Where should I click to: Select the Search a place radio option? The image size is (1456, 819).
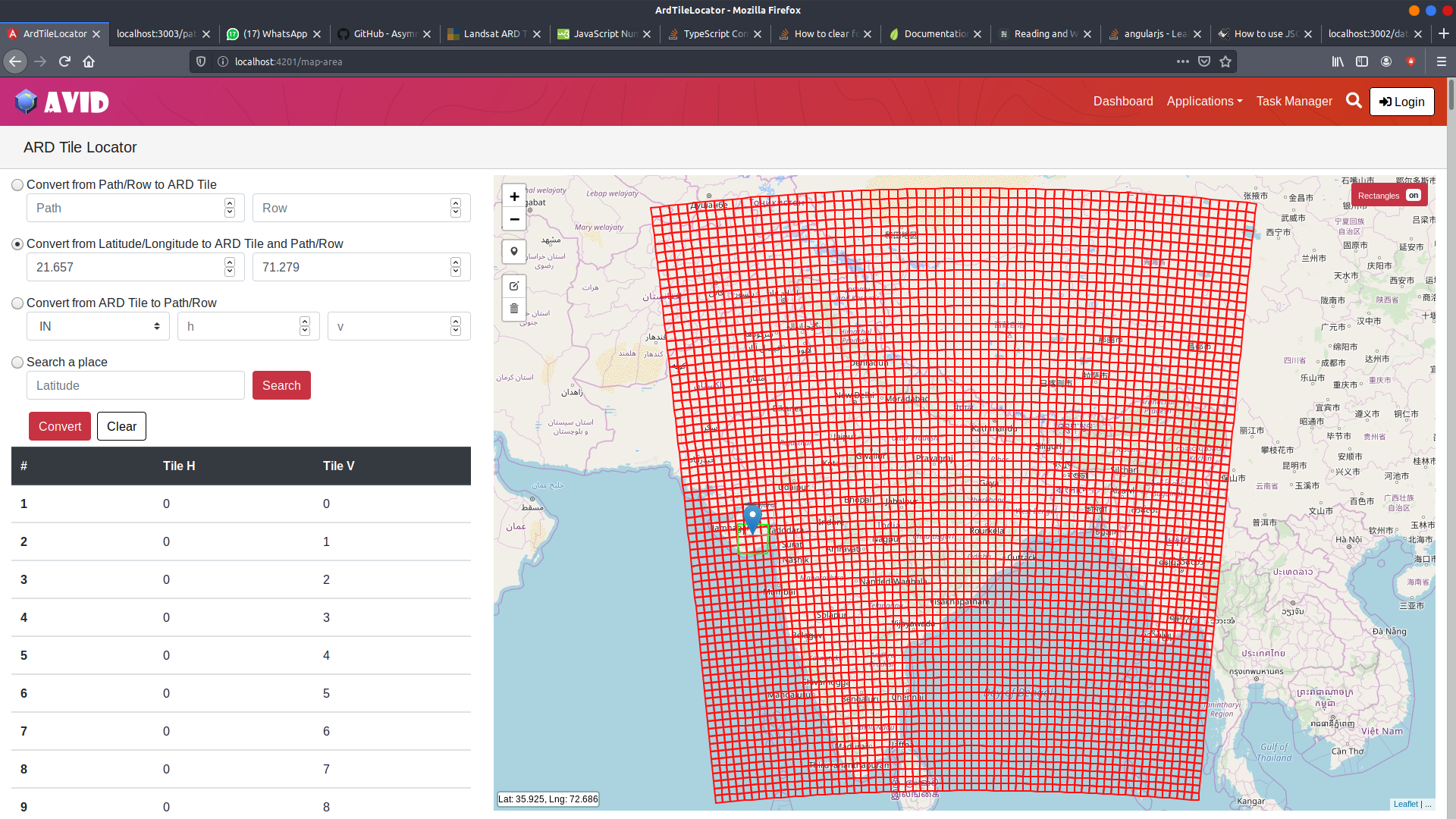click(17, 362)
